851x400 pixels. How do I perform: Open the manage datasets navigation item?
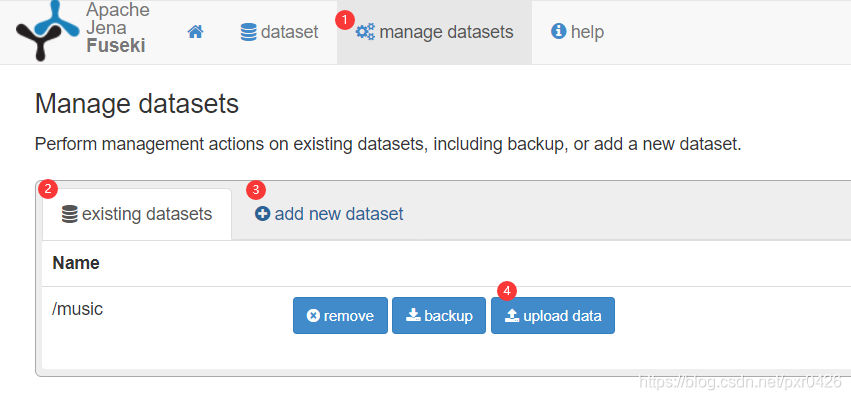click(x=435, y=32)
